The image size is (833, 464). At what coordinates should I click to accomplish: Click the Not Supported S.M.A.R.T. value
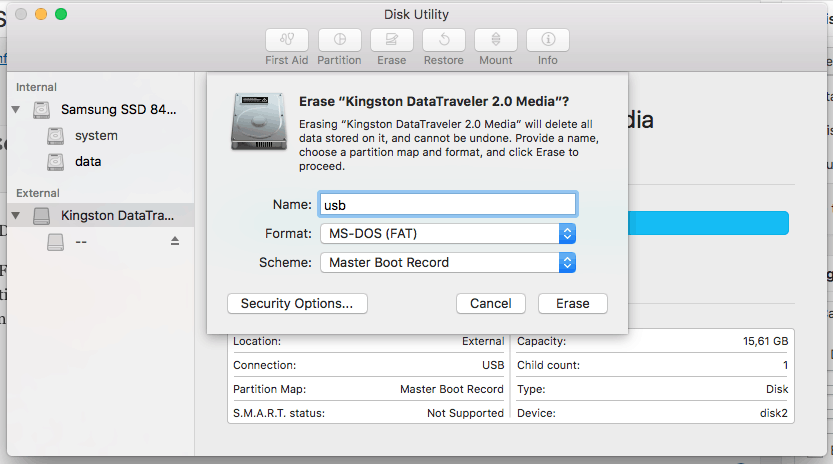pyautogui.click(x=465, y=413)
